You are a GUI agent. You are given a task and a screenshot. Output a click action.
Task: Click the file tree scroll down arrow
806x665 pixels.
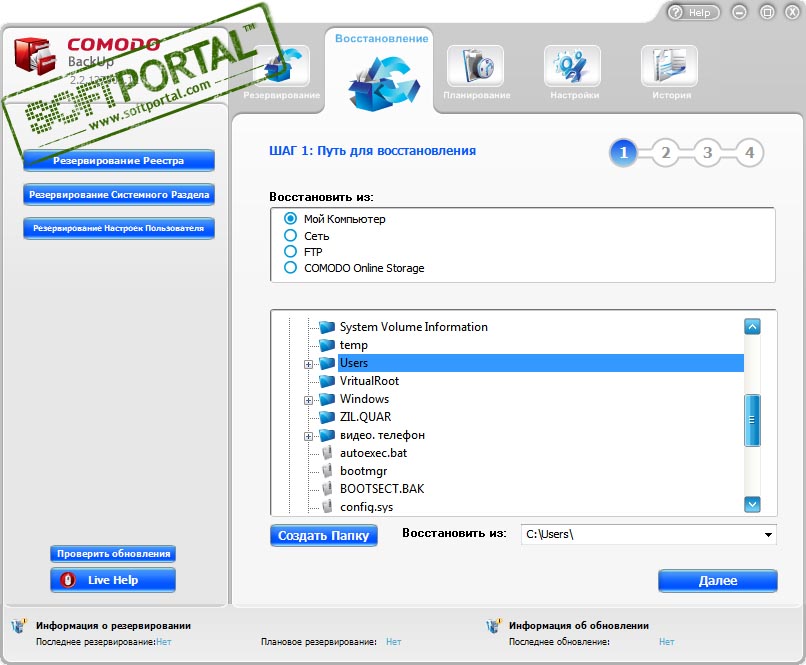click(x=752, y=504)
